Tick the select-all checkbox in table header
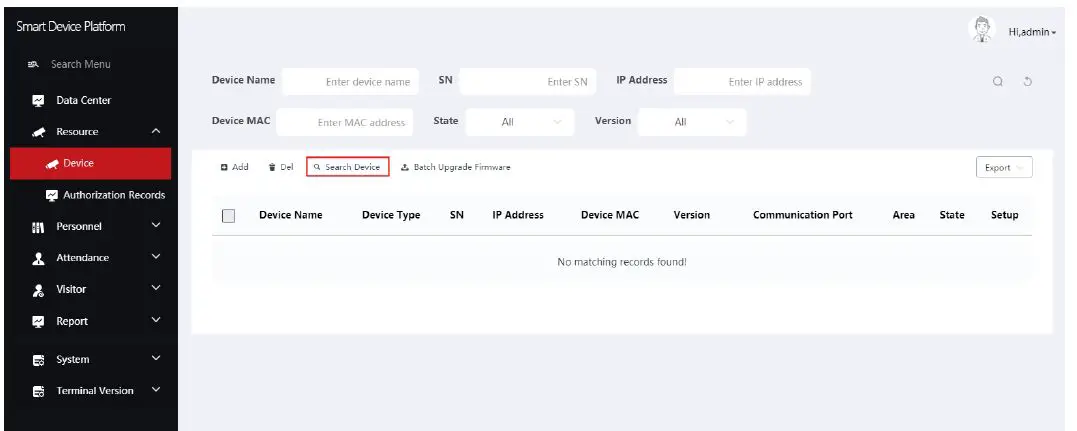Image resolution: width=1077 pixels, height=431 pixels. click(x=228, y=215)
